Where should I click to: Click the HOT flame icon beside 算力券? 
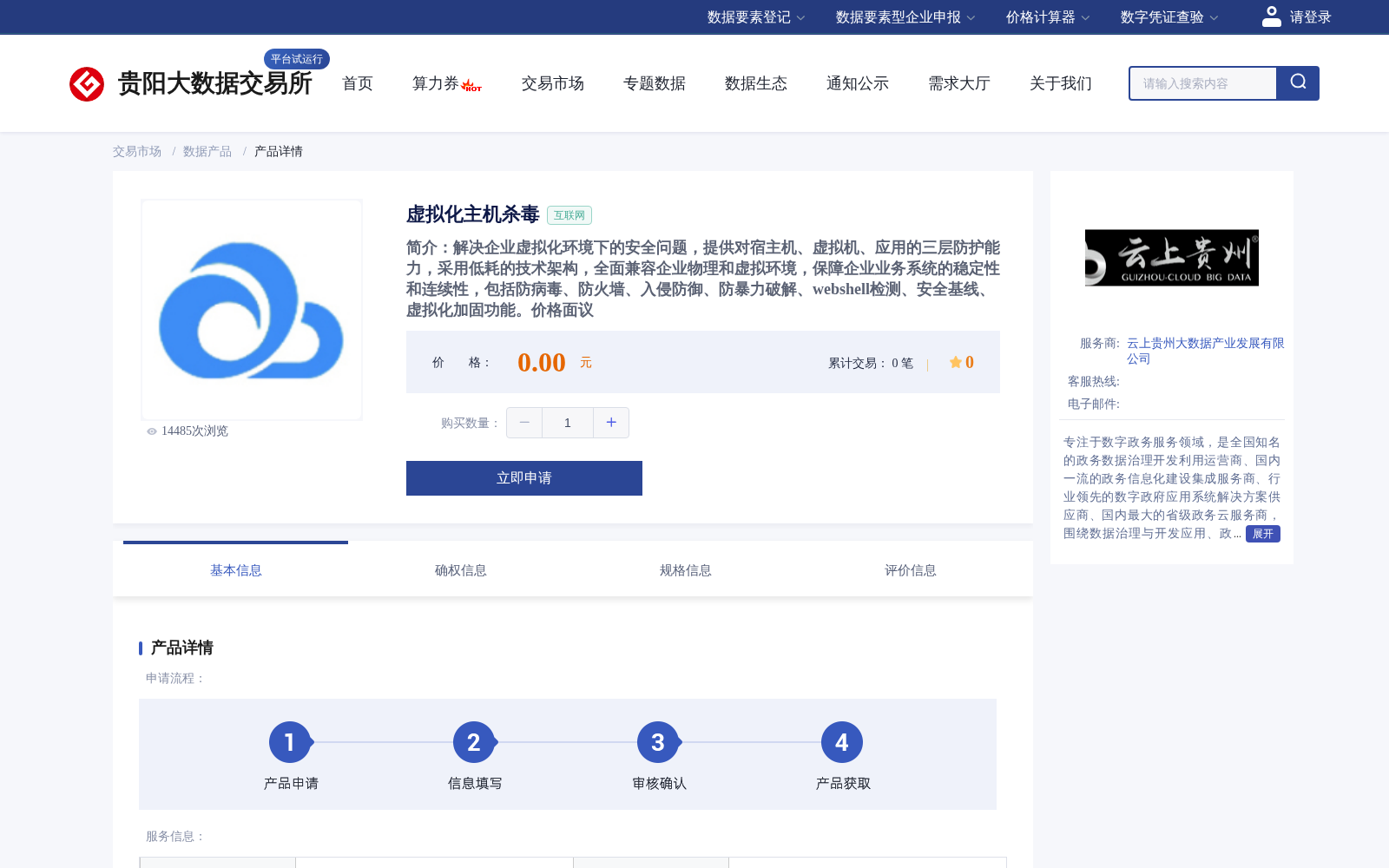click(x=471, y=85)
